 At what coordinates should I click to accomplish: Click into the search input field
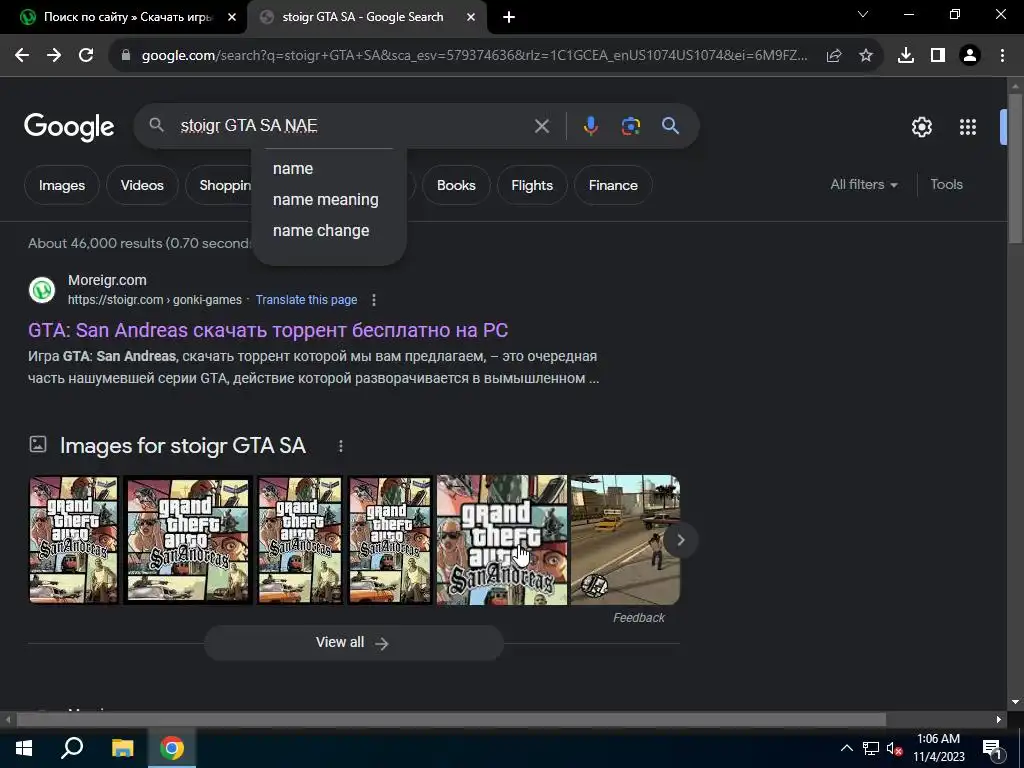point(353,126)
